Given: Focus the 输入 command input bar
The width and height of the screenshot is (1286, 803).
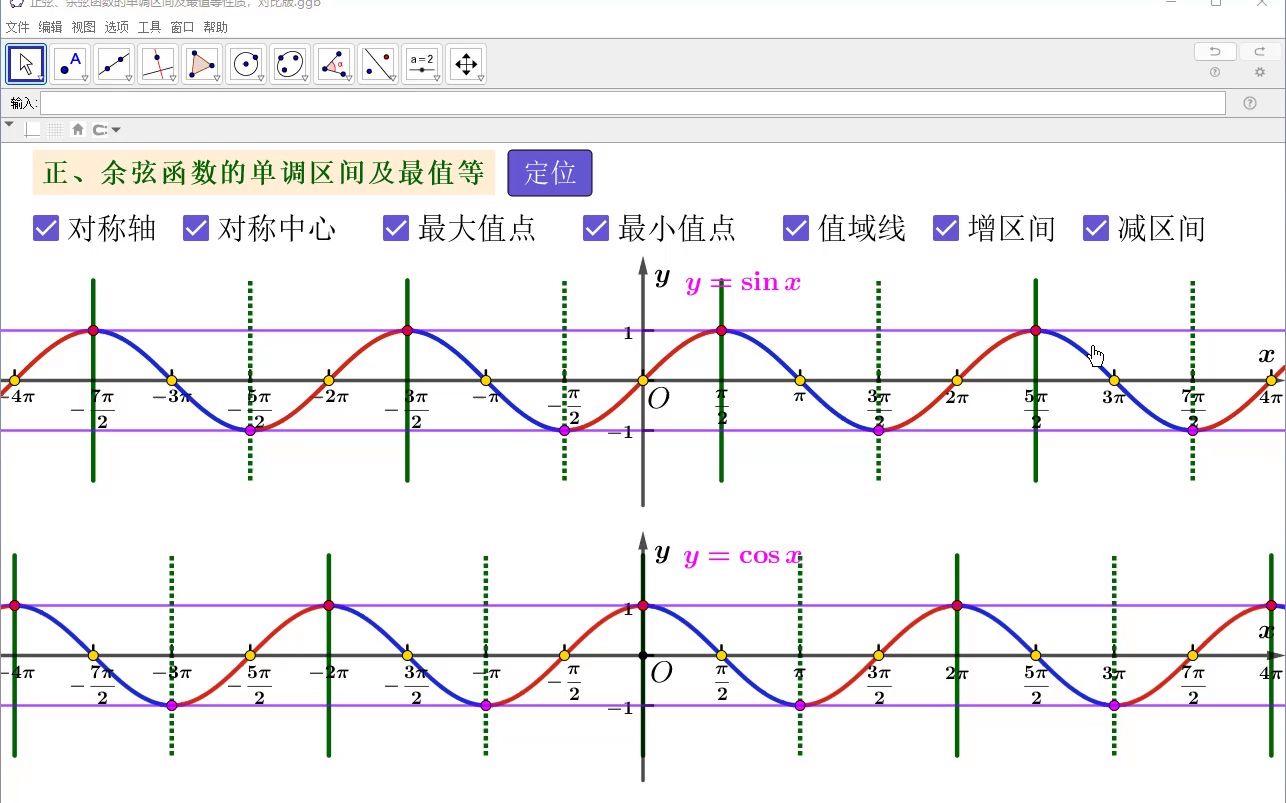Looking at the screenshot, I should (632, 103).
